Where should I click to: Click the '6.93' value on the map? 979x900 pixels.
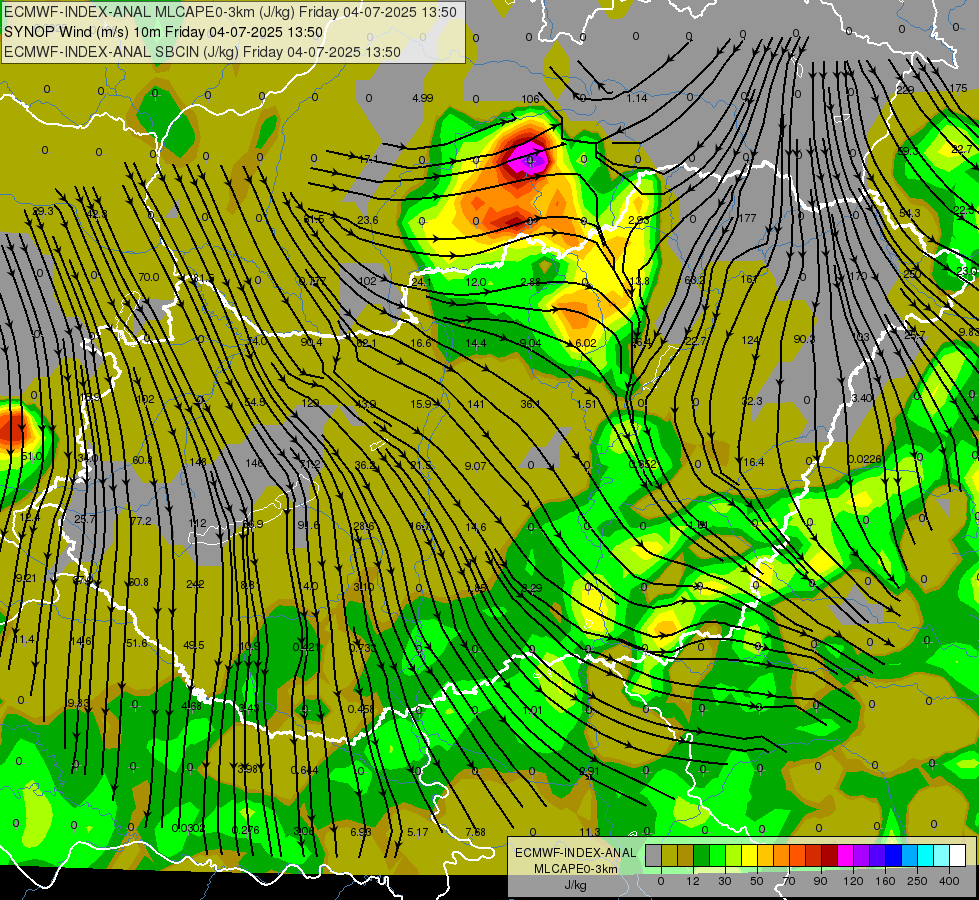click(361, 832)
